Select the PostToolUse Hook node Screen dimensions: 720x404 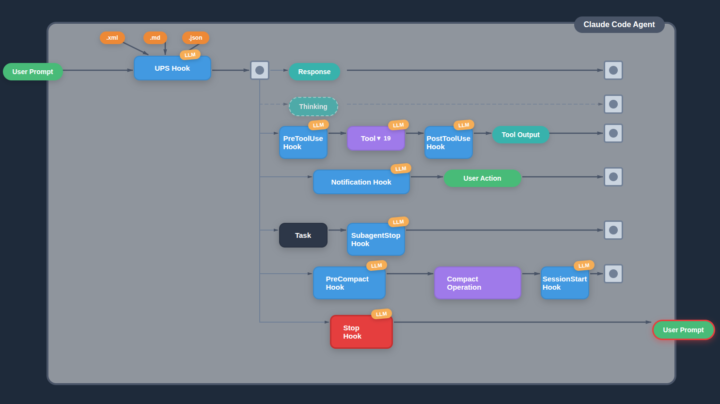(448, 142)
